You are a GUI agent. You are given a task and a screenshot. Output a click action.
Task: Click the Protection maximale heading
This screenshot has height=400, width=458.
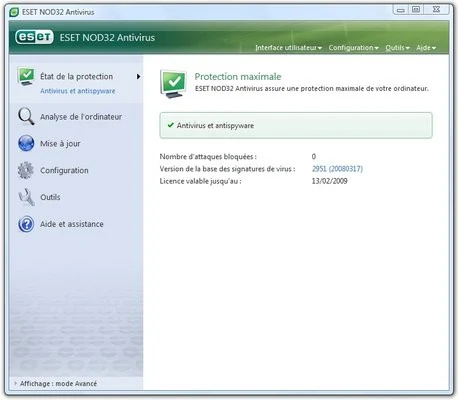[x=238, y=77]
